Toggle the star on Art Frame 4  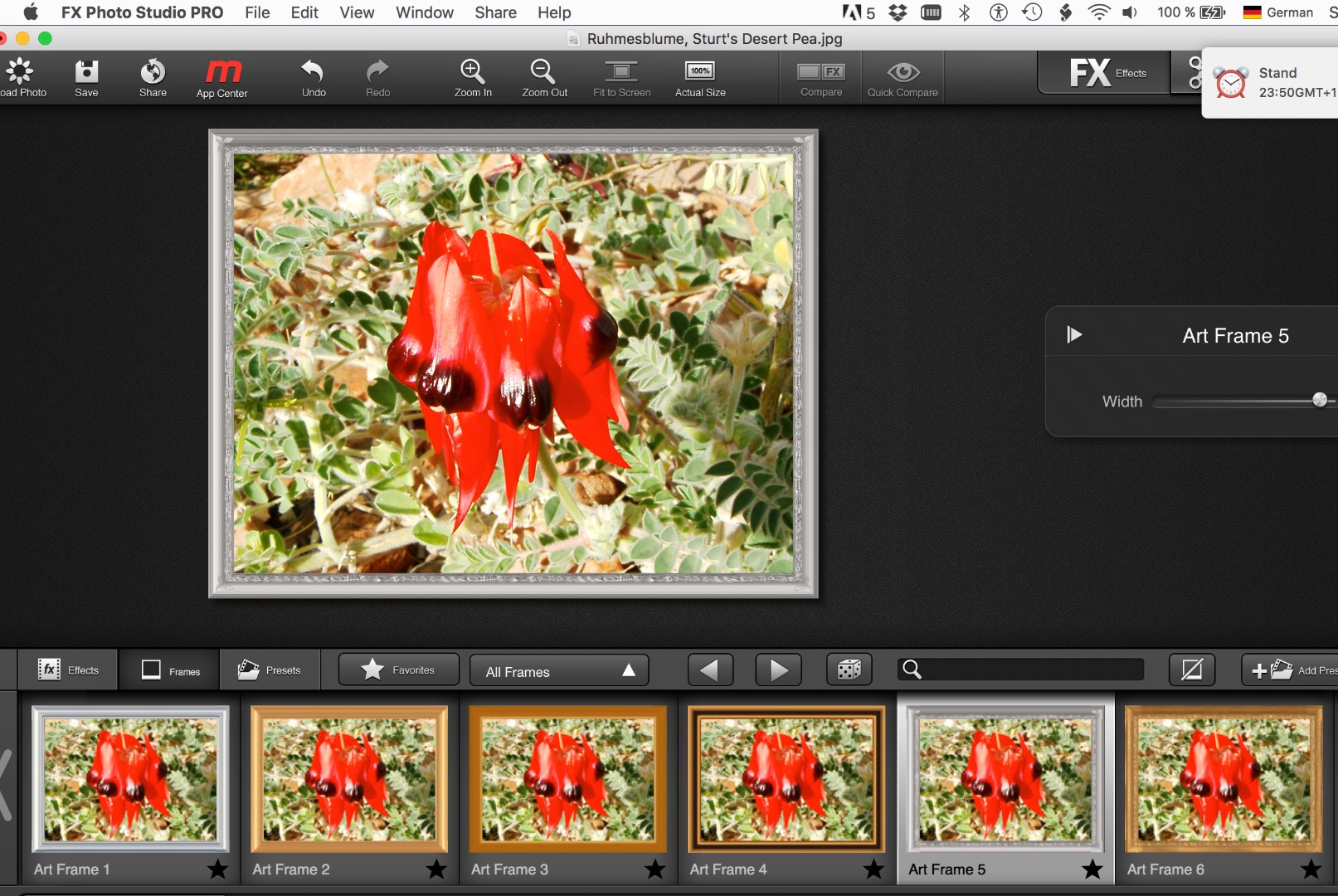coord(874,869)
